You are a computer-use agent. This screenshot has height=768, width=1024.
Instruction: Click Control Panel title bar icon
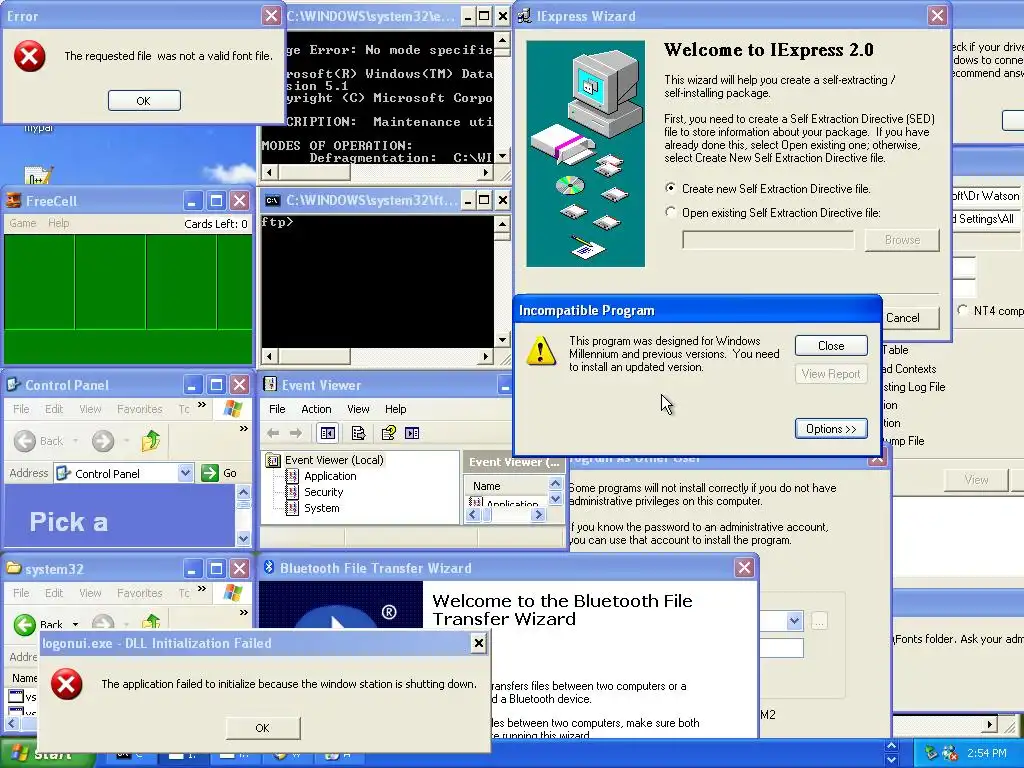(13, 385)
